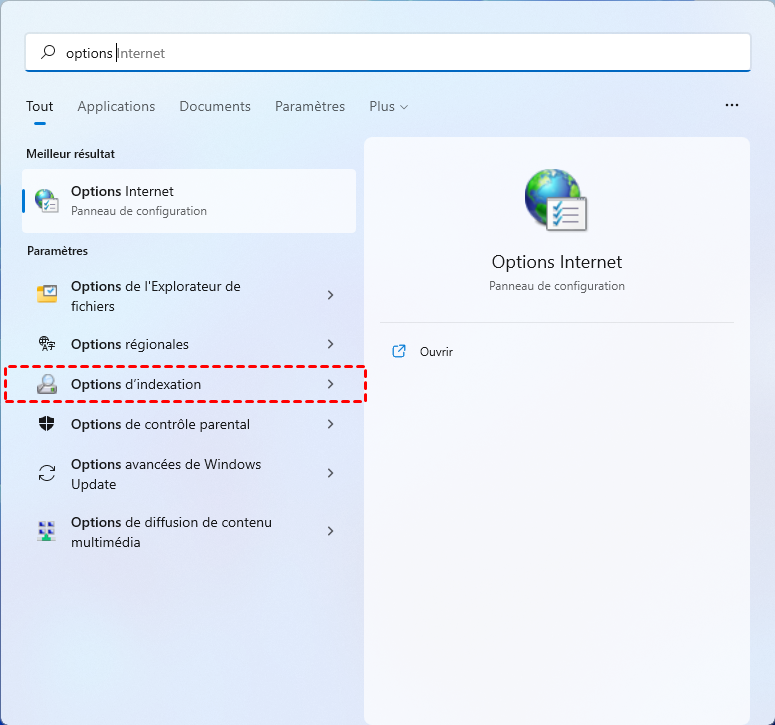Open Options régionales result
This screenshot has width=775, height=725.
click(189, 344)
